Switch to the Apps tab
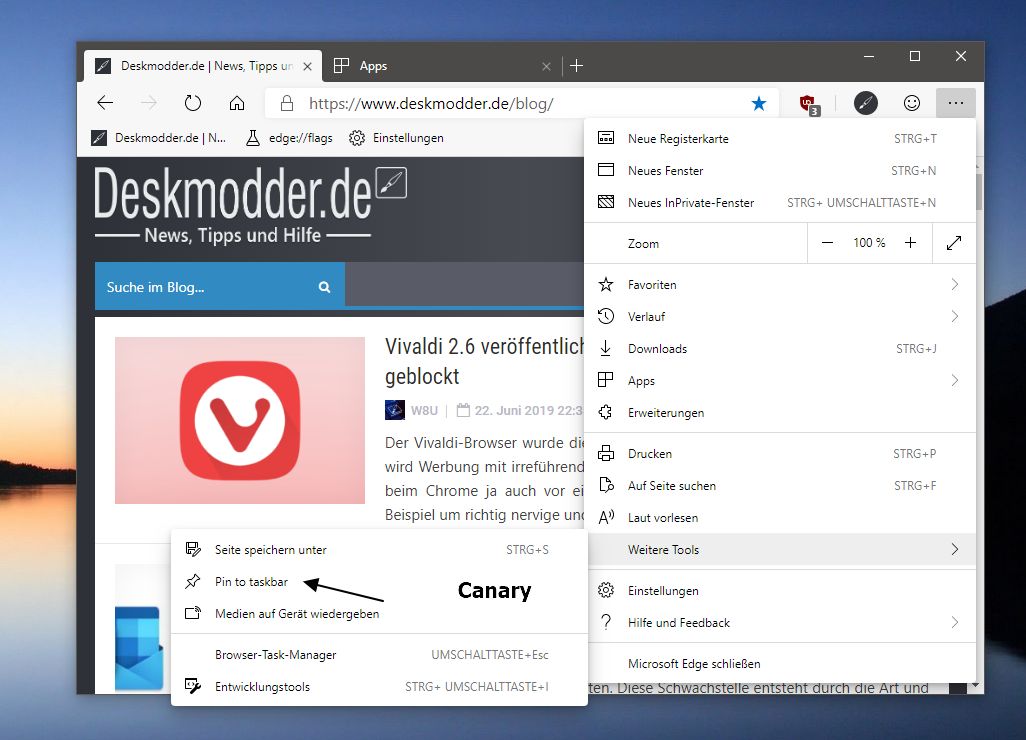 click(442, 66)
